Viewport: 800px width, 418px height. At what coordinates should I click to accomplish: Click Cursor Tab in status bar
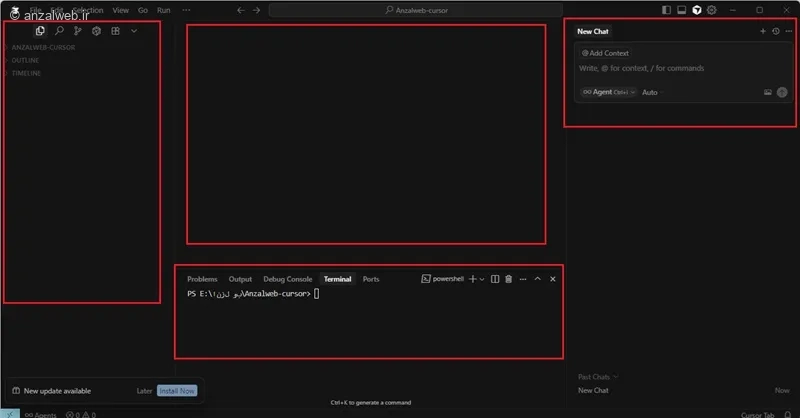[x=757, y=414]
